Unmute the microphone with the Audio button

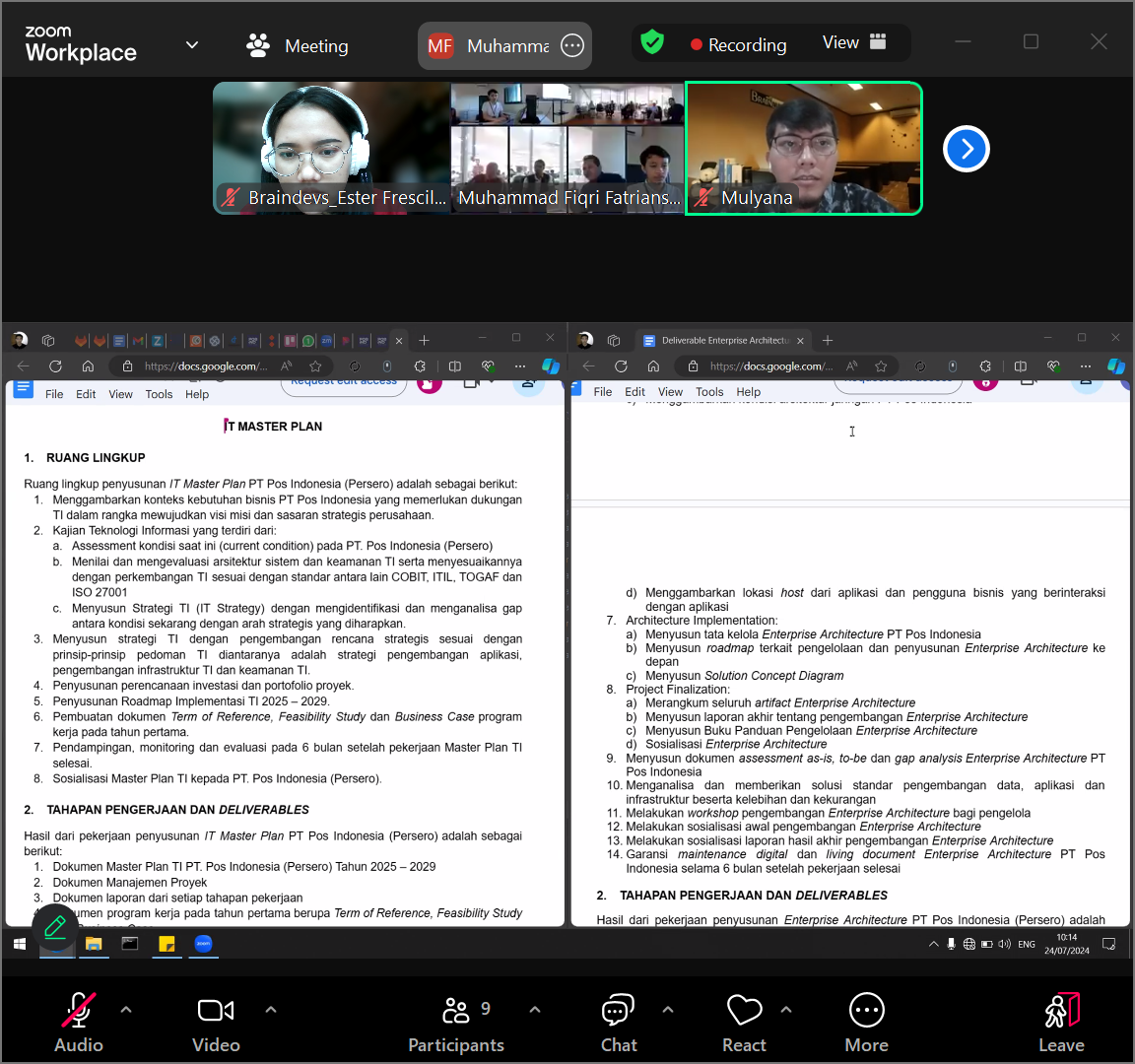coord(79,1022)
